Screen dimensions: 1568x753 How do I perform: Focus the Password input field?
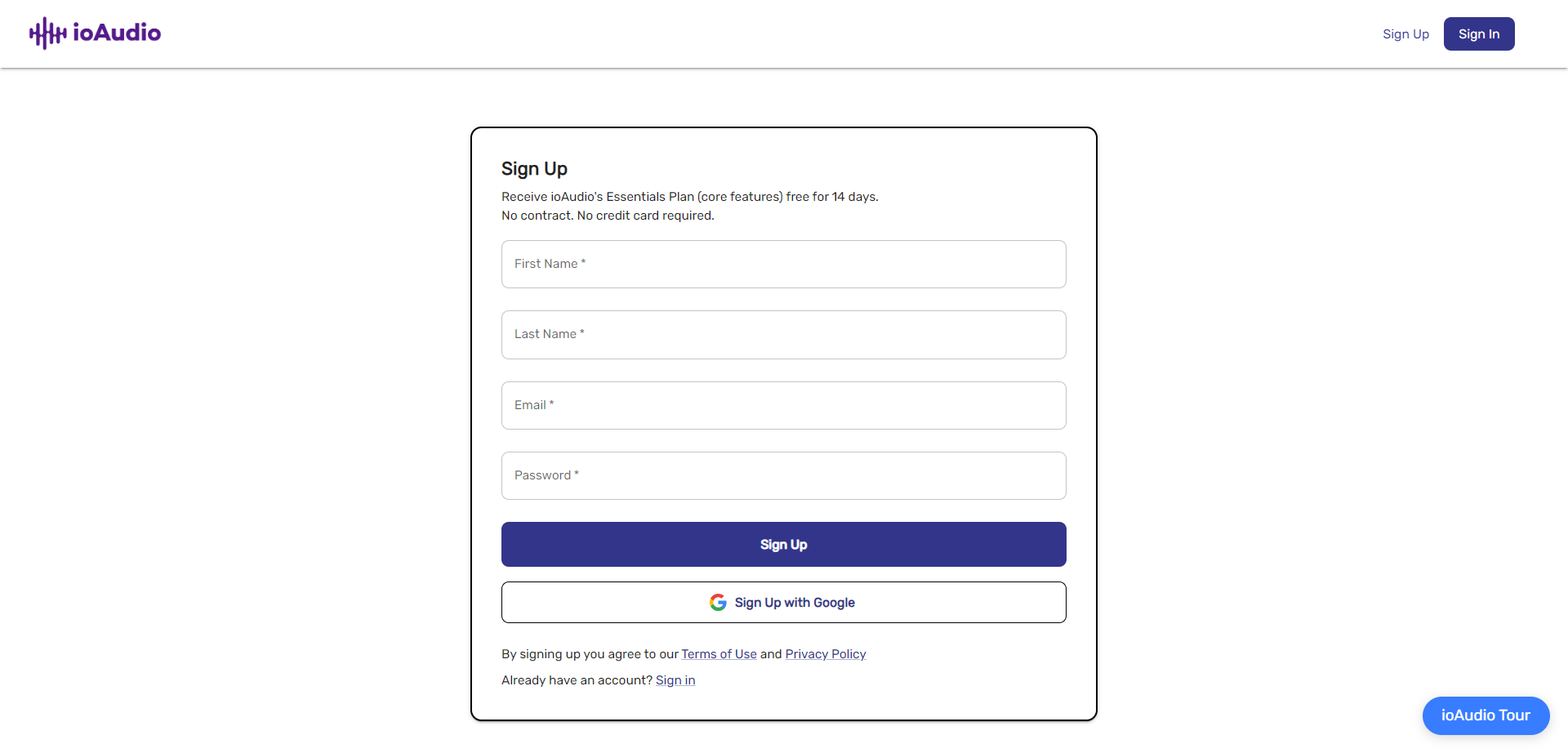tap(783, 475)
